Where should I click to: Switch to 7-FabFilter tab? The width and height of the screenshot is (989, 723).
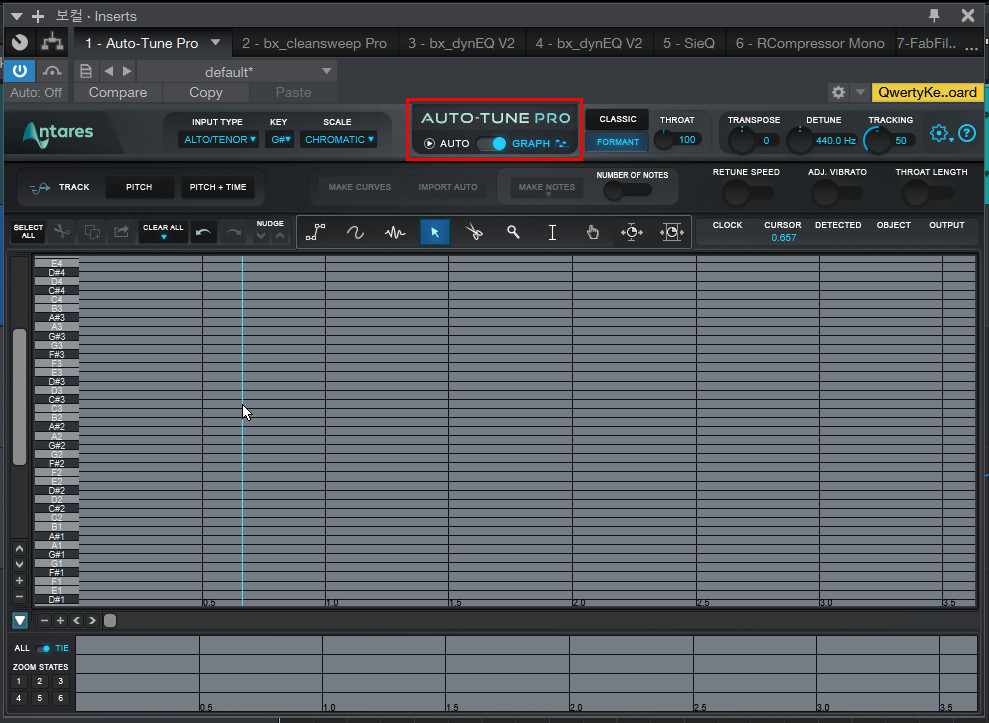(926, 43)
